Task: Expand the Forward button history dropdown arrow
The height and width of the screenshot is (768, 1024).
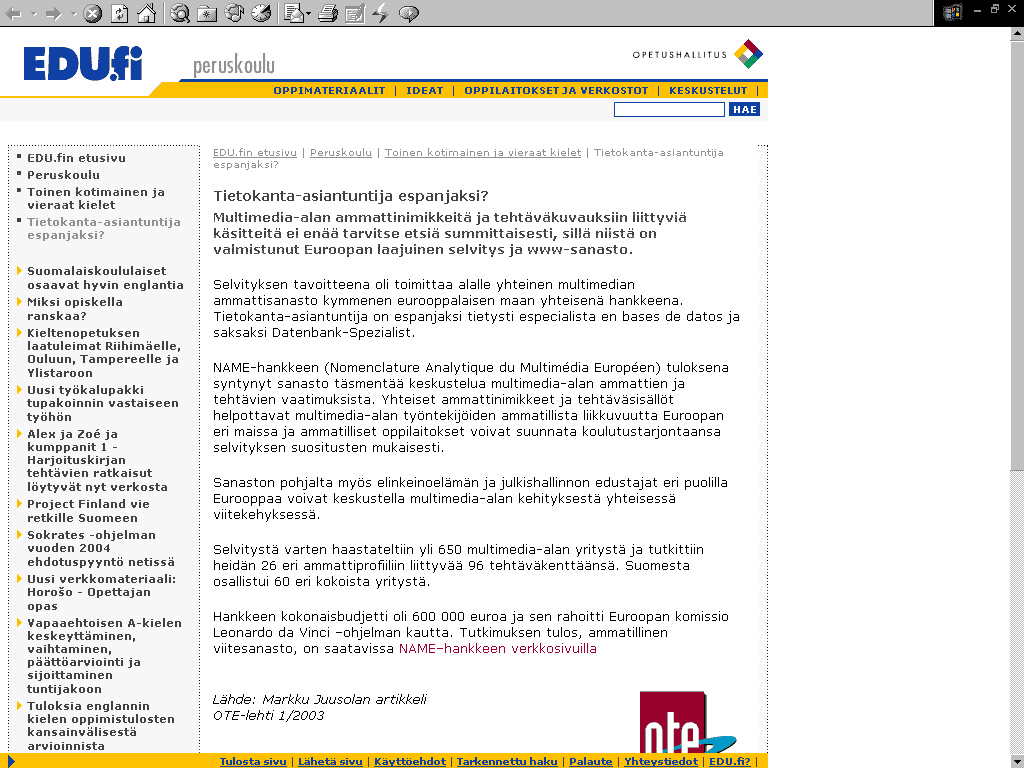Action: point(71,14)
